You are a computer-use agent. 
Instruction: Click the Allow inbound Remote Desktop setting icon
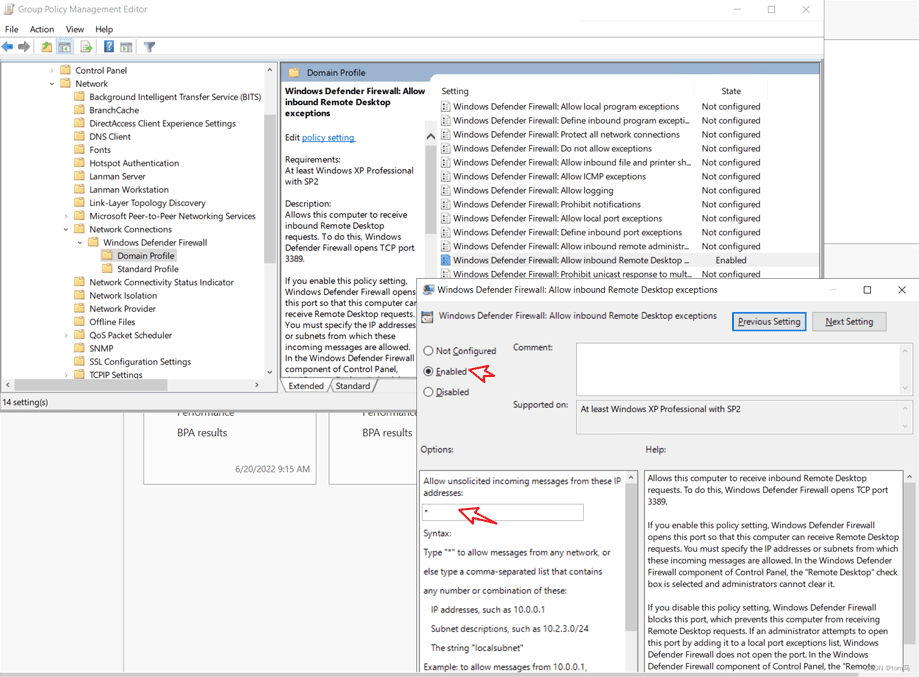click(x=445, y=260)
